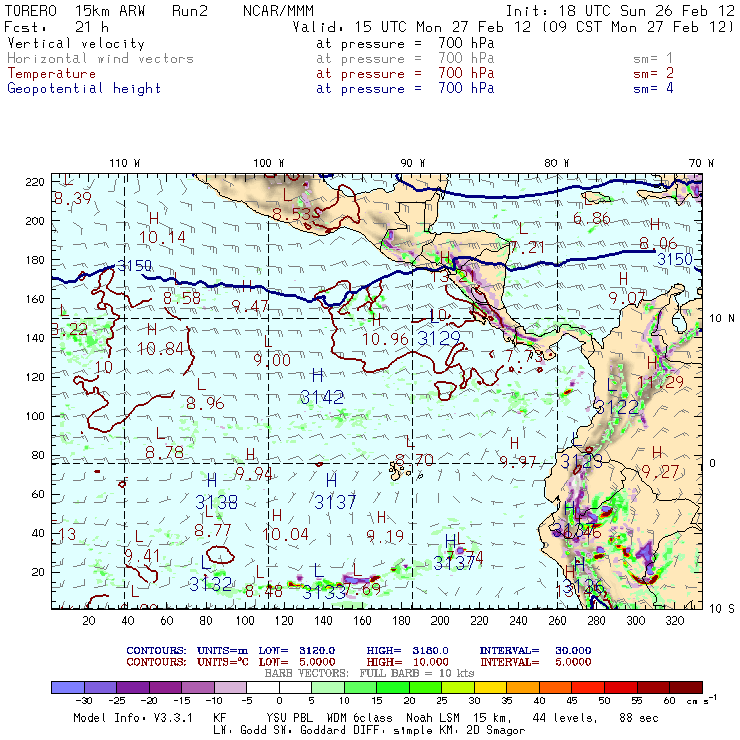Click the 'TORERO' title text
This screenshot has height=740, width=740.
point(30,11)
